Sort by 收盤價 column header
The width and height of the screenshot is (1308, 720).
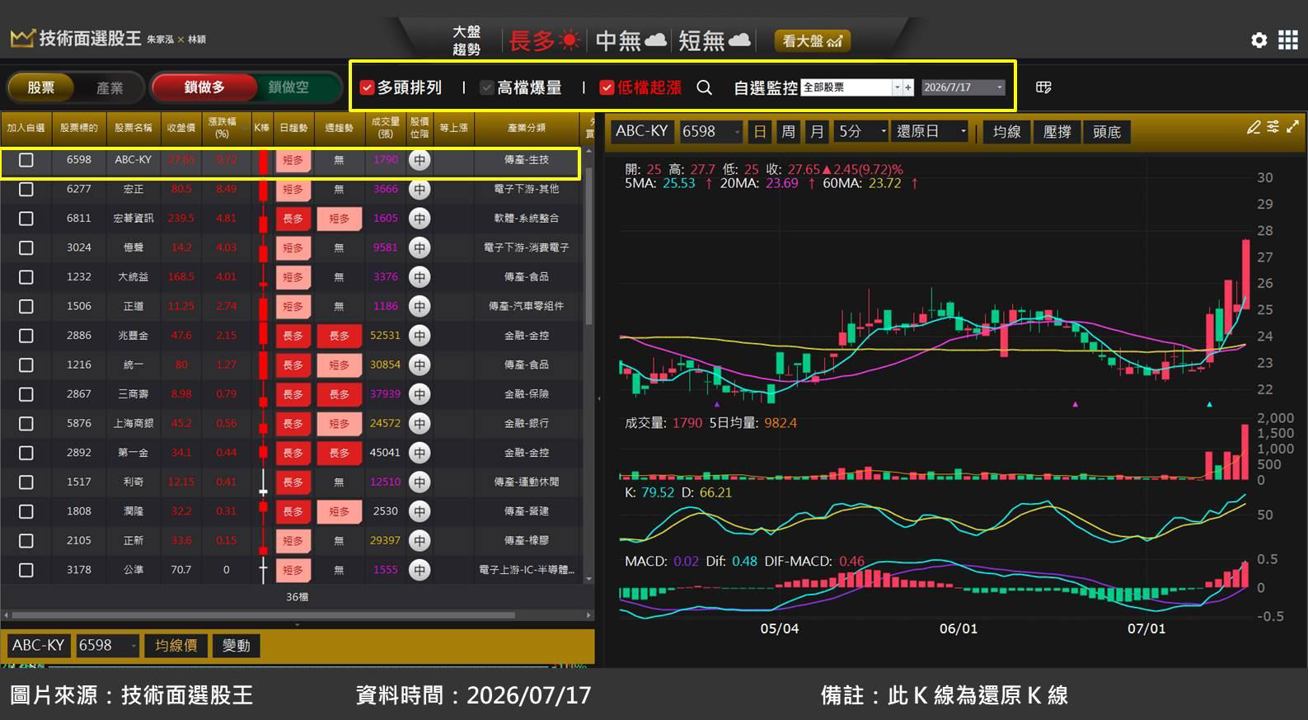(x=181, y=128)
